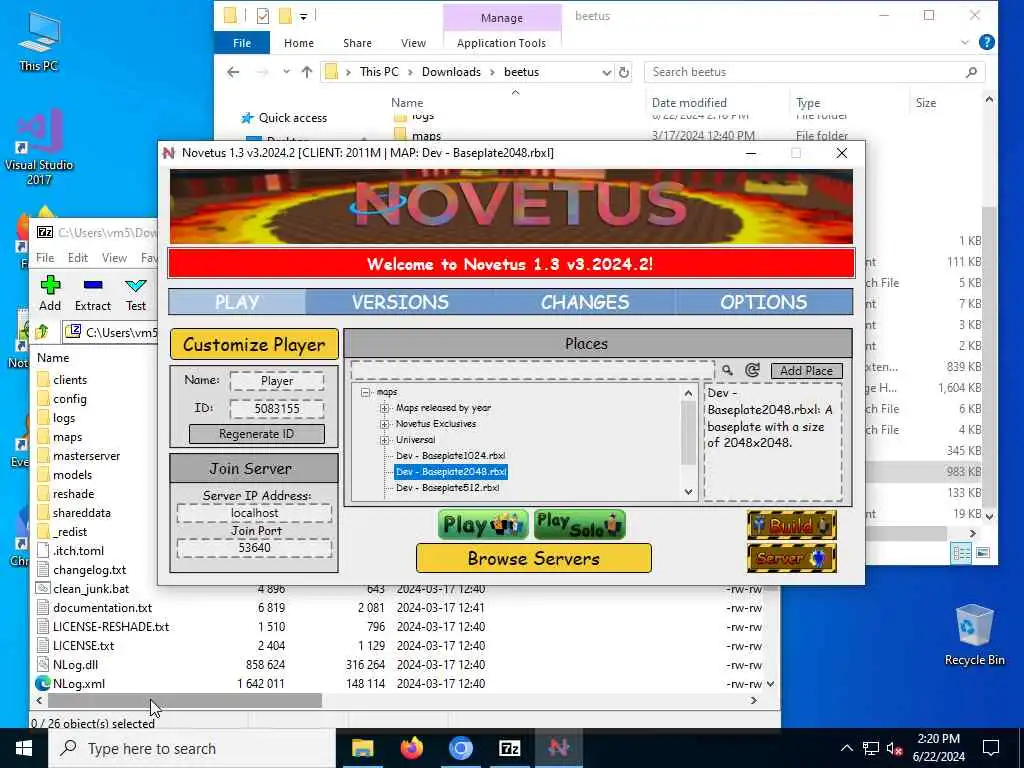Open Explorer recent locations dropdown
Screen dimensions: 1024x768
[x=286, y=72]
